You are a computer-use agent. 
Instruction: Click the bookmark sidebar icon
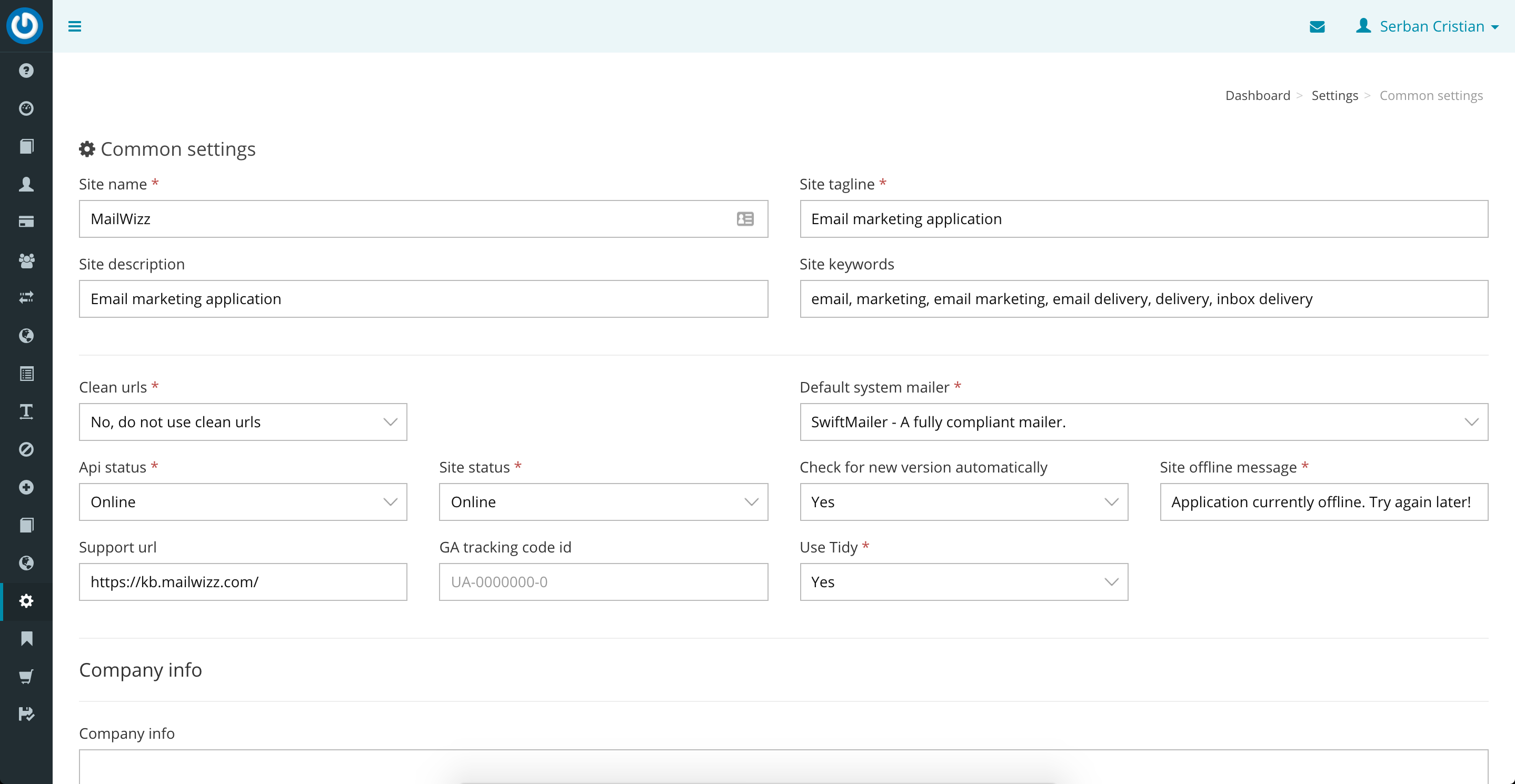(26, 639)
